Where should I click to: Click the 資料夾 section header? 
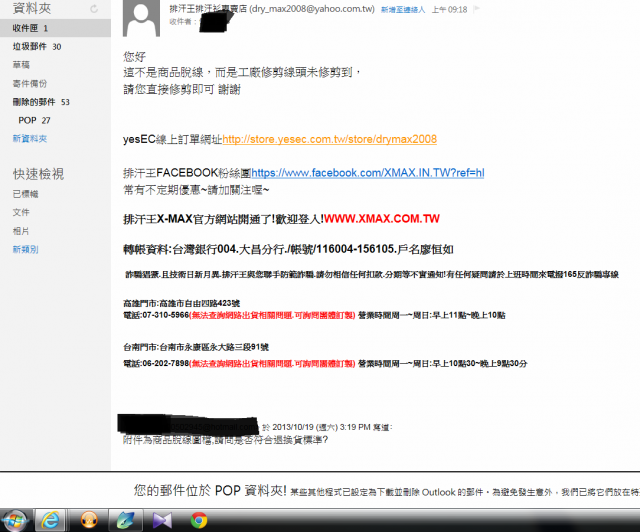coord(32,8)
